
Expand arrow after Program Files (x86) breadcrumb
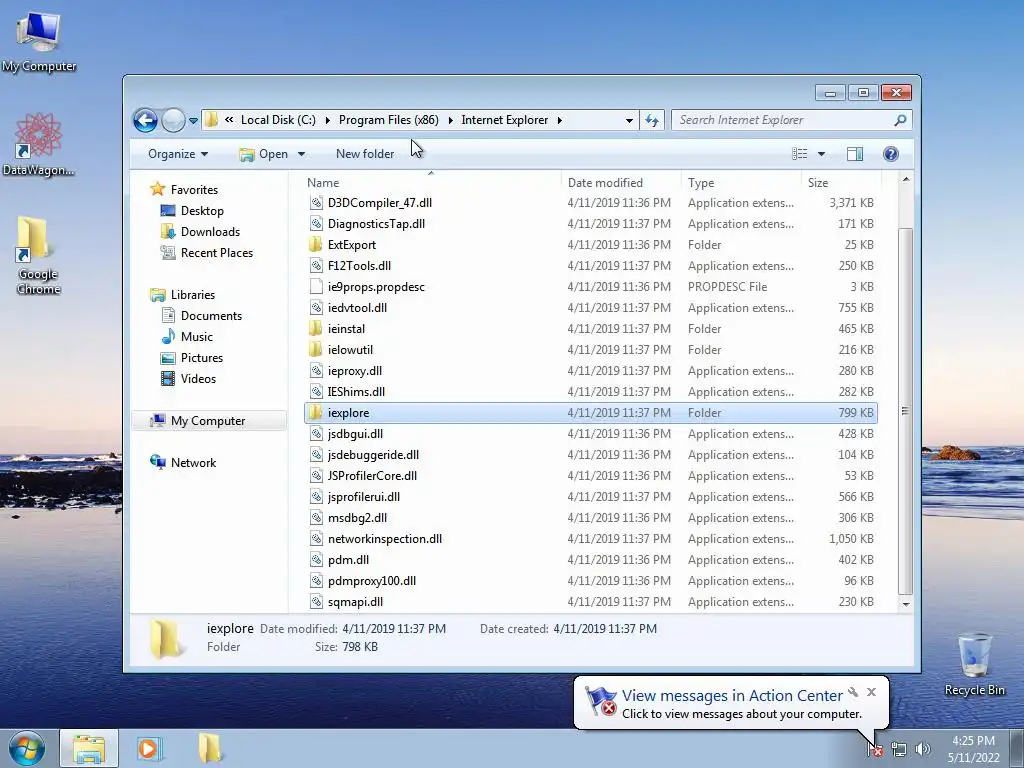click(x=450, y=120)
